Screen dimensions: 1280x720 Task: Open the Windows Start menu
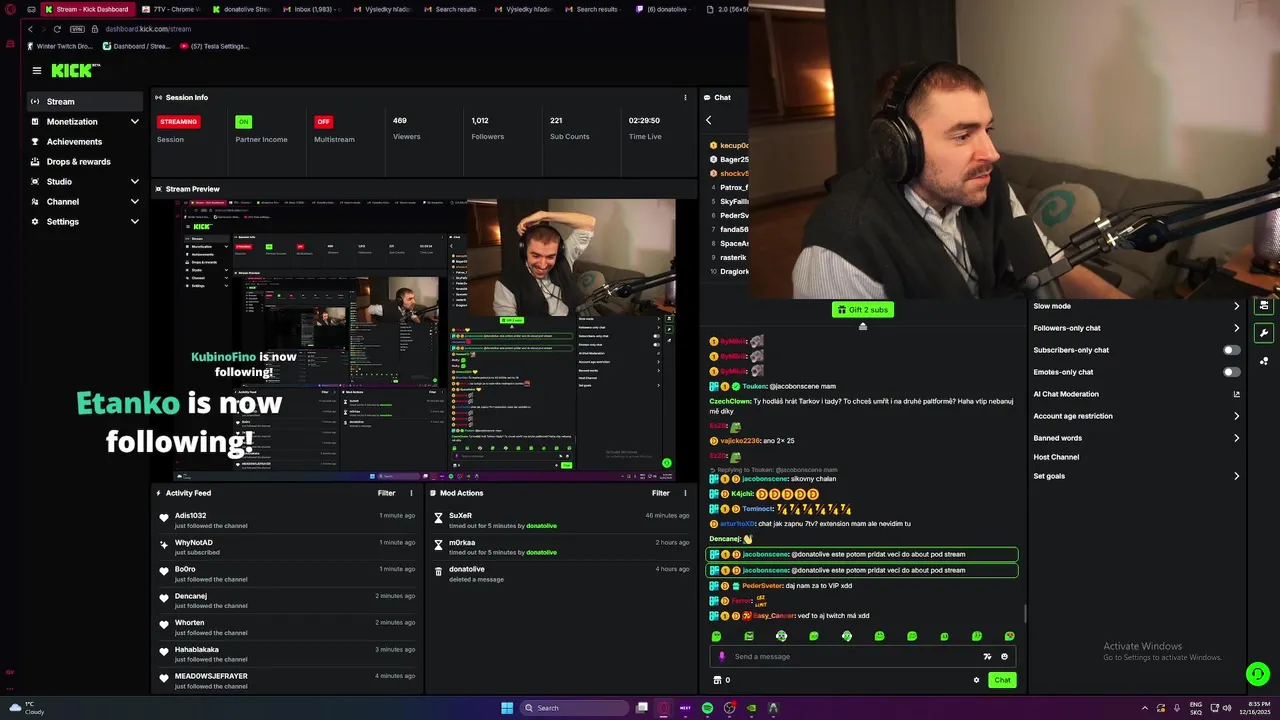(x=507, y=708)
